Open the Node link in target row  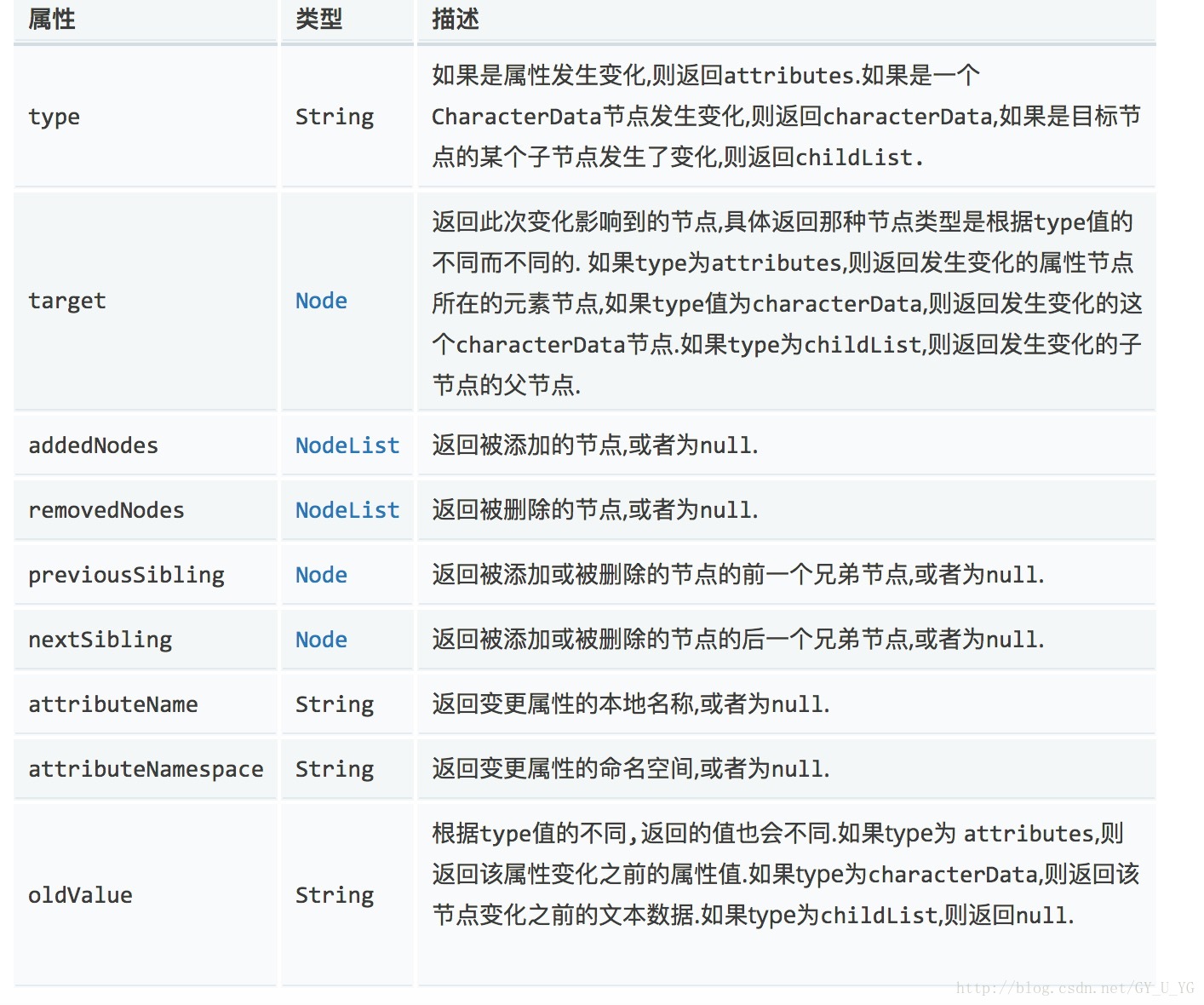tap(321, 301)
